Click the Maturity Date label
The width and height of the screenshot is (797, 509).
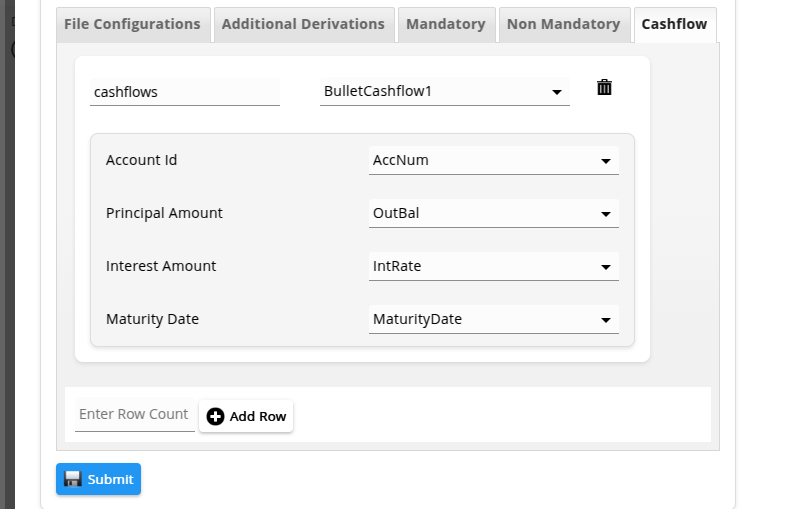[x=152, y=319]
